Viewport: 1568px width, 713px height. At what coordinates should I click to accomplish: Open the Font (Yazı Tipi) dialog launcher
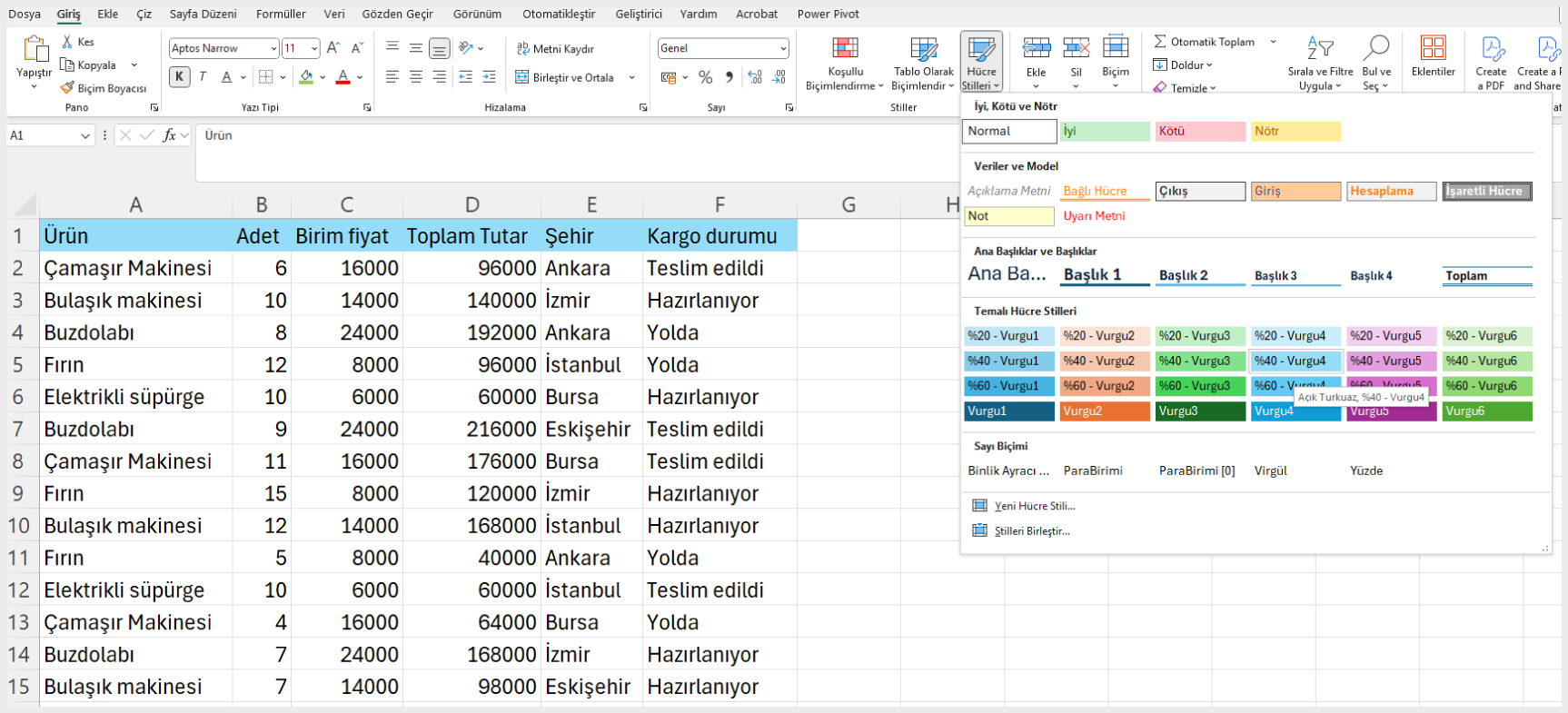click(367, 107)
